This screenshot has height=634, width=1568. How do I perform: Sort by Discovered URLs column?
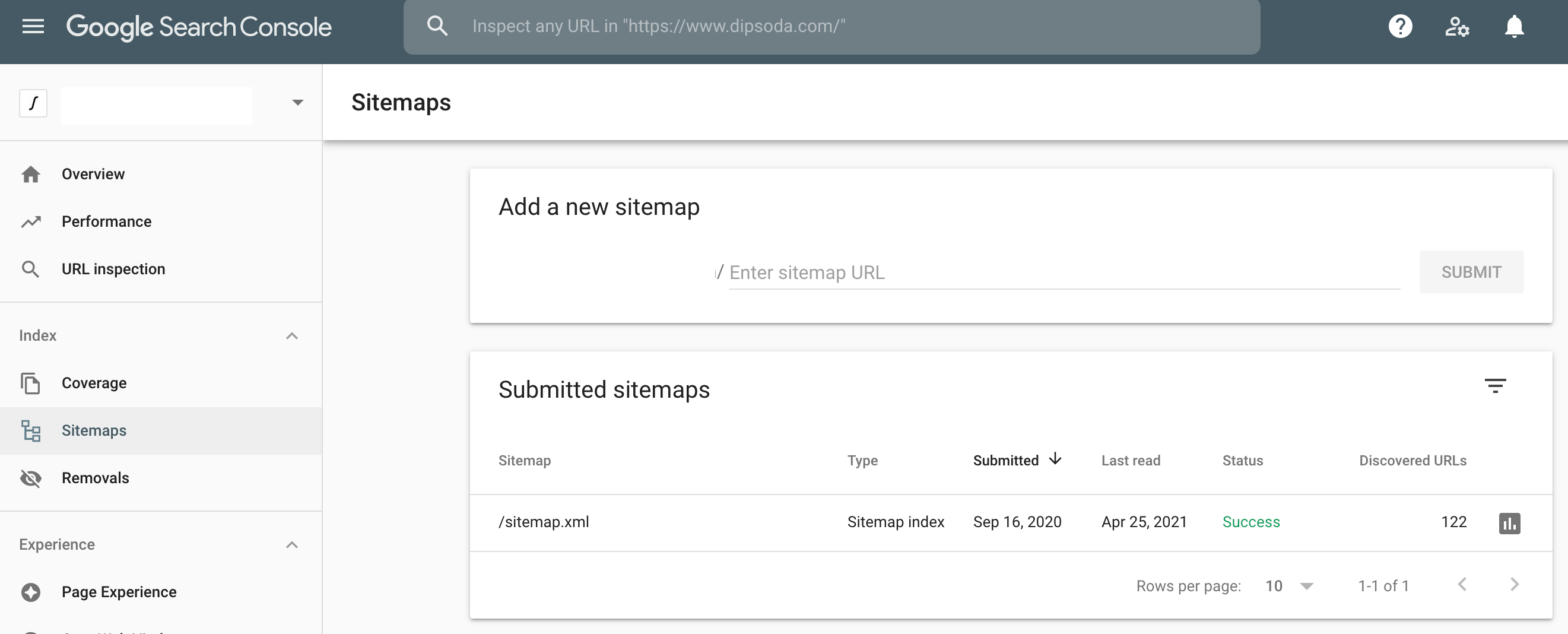(1413, 461)
